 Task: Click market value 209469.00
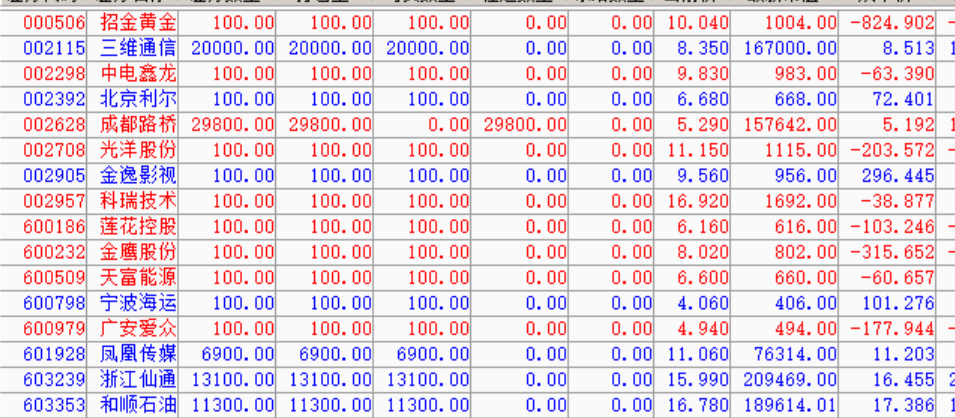(x=791, y=380)
